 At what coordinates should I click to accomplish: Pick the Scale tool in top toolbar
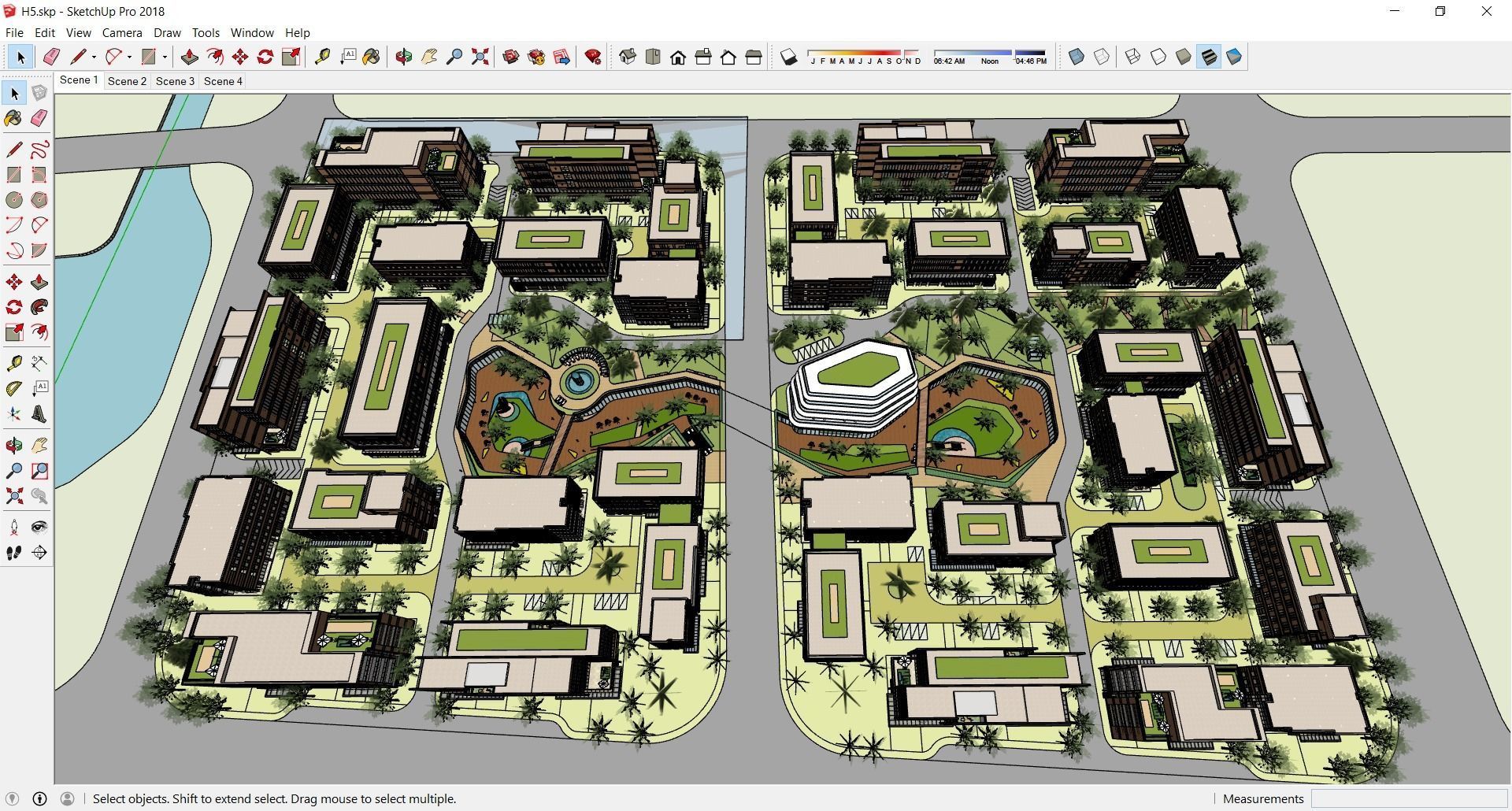coord(291,57)
